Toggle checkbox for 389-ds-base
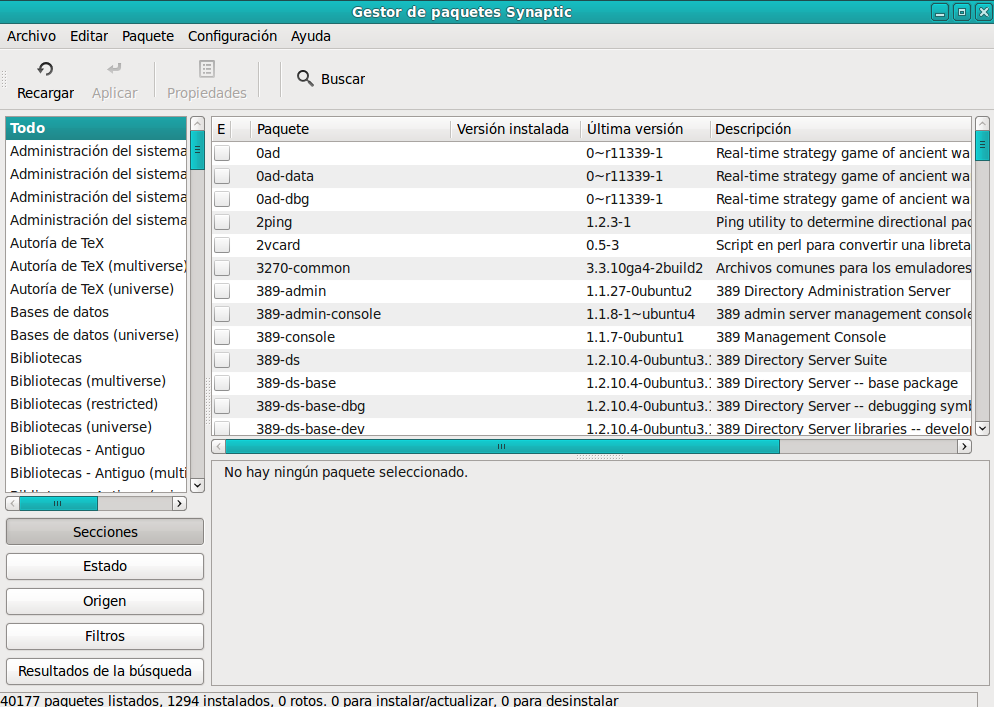 coord(222,383)
